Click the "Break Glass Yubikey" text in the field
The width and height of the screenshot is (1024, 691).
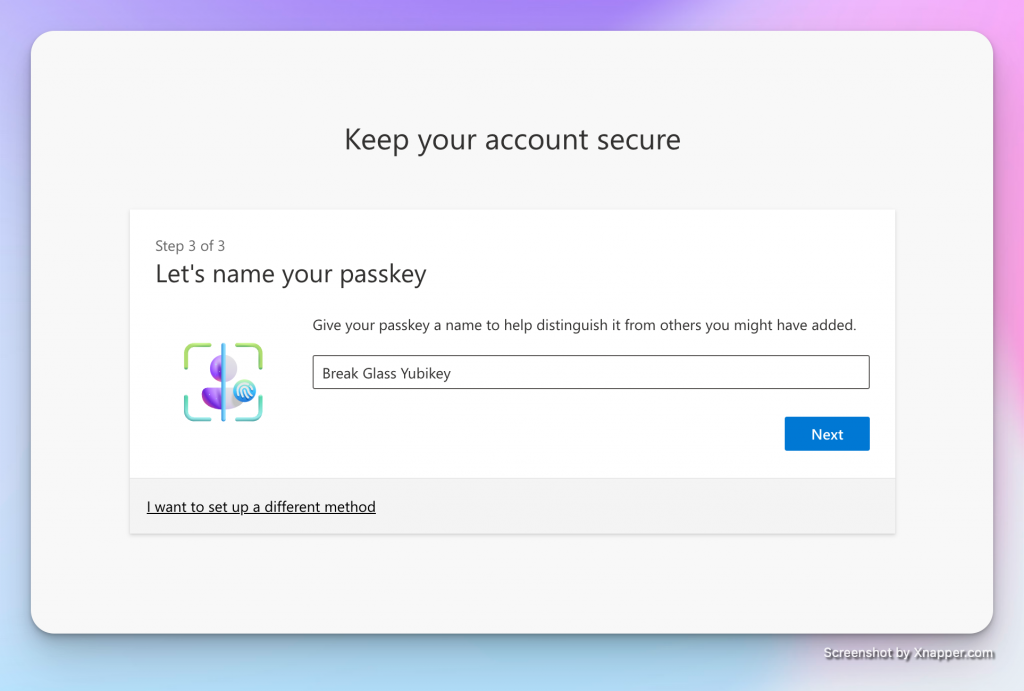point(386,373)
